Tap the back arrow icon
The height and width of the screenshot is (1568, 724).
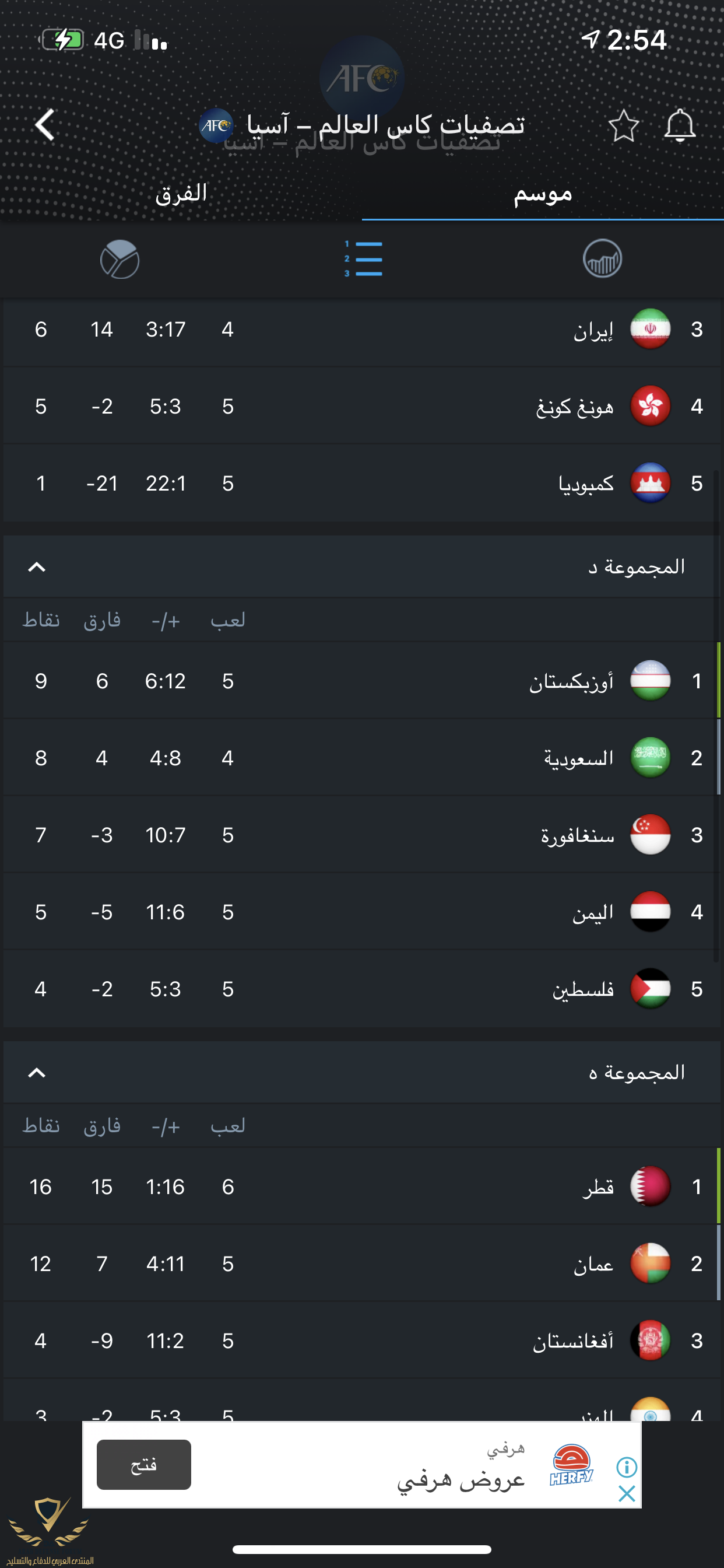[44, 125]
